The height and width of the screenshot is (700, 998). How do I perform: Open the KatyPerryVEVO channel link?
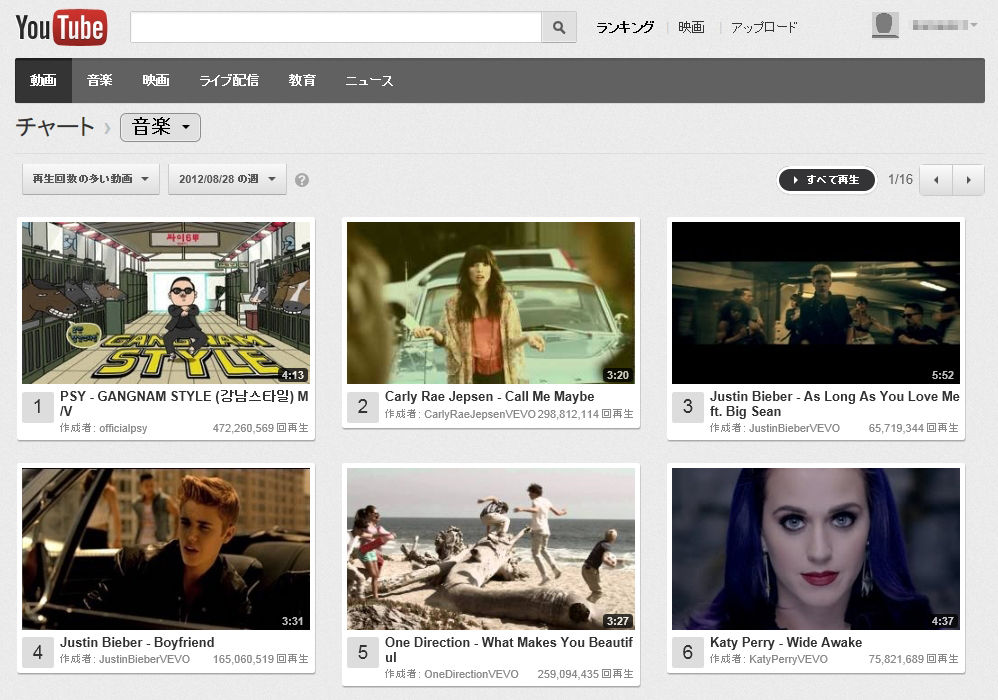pyautogui.click(x=789, y=659)
